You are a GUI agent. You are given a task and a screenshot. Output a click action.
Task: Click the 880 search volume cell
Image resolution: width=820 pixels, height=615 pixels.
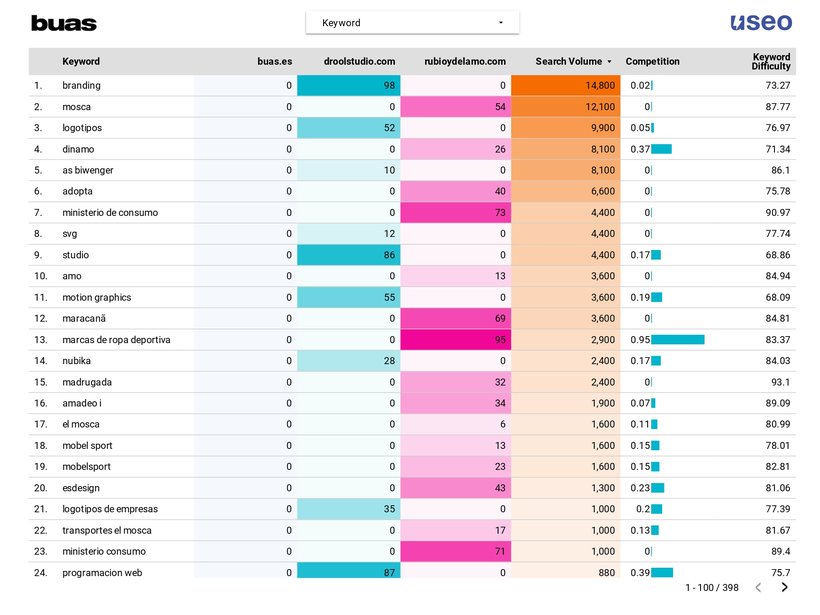566,572
